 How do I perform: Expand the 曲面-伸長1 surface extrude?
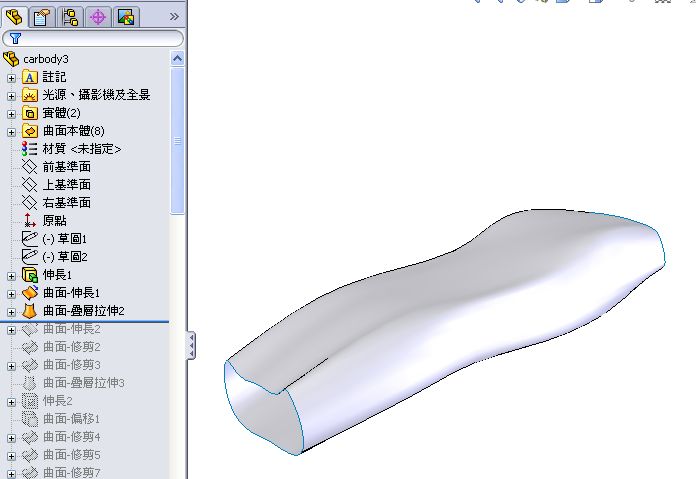pos(12,294)
